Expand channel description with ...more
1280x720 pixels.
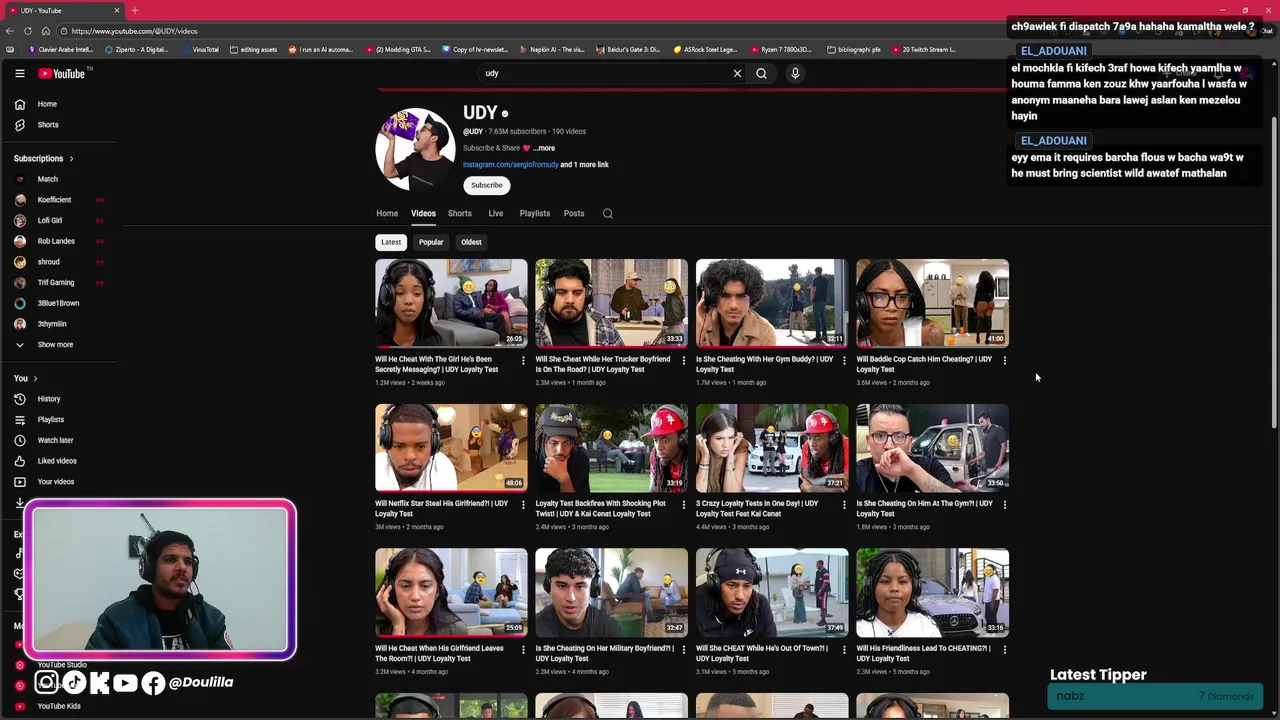543,148
